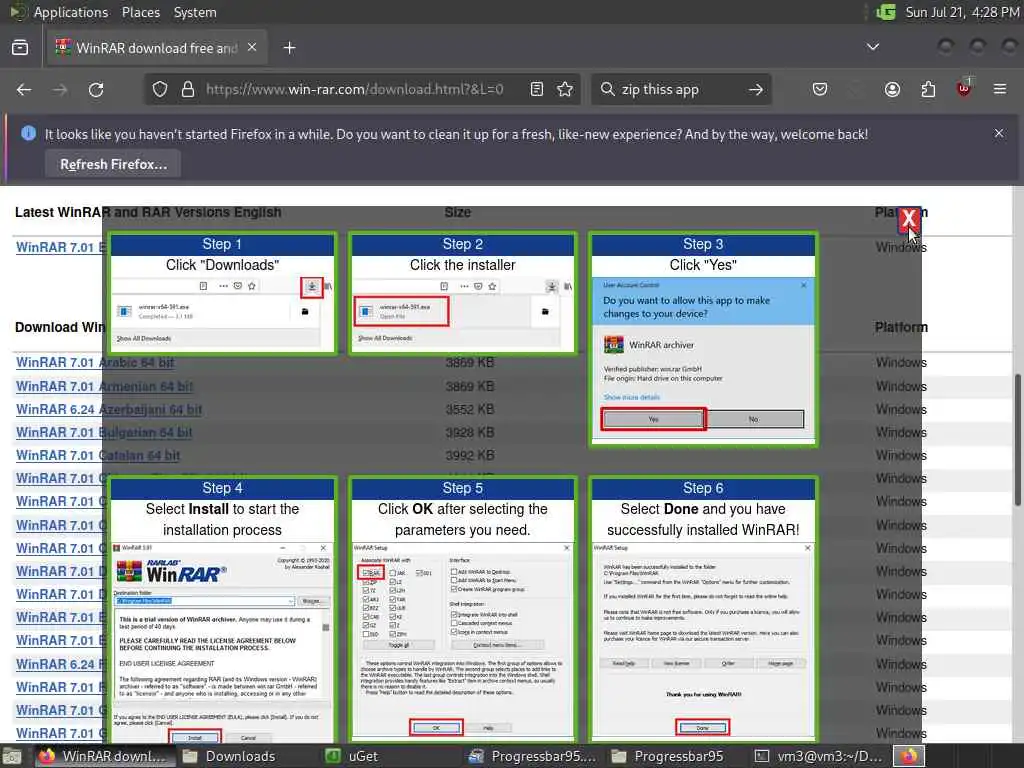The height and width of the screenshot is (768, 1024).
Task: Dismiss the Firefox refresh notification bar
Action: coord(999,133)
